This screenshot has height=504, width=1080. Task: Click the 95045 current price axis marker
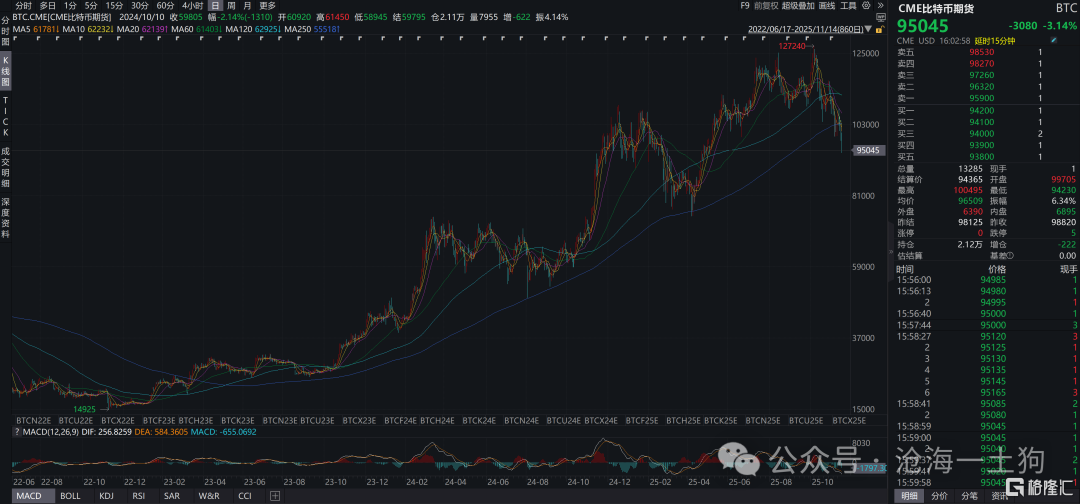pos(867,150)
